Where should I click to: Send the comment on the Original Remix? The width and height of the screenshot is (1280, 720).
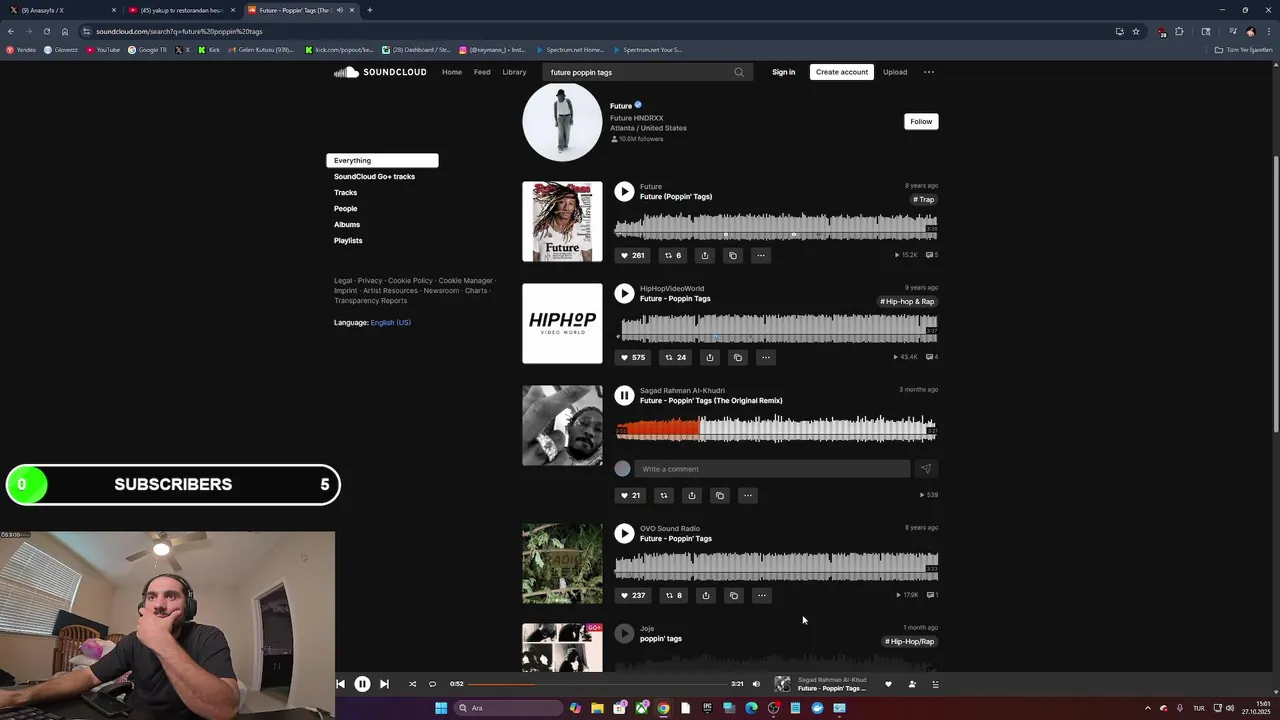click(925, 469)
